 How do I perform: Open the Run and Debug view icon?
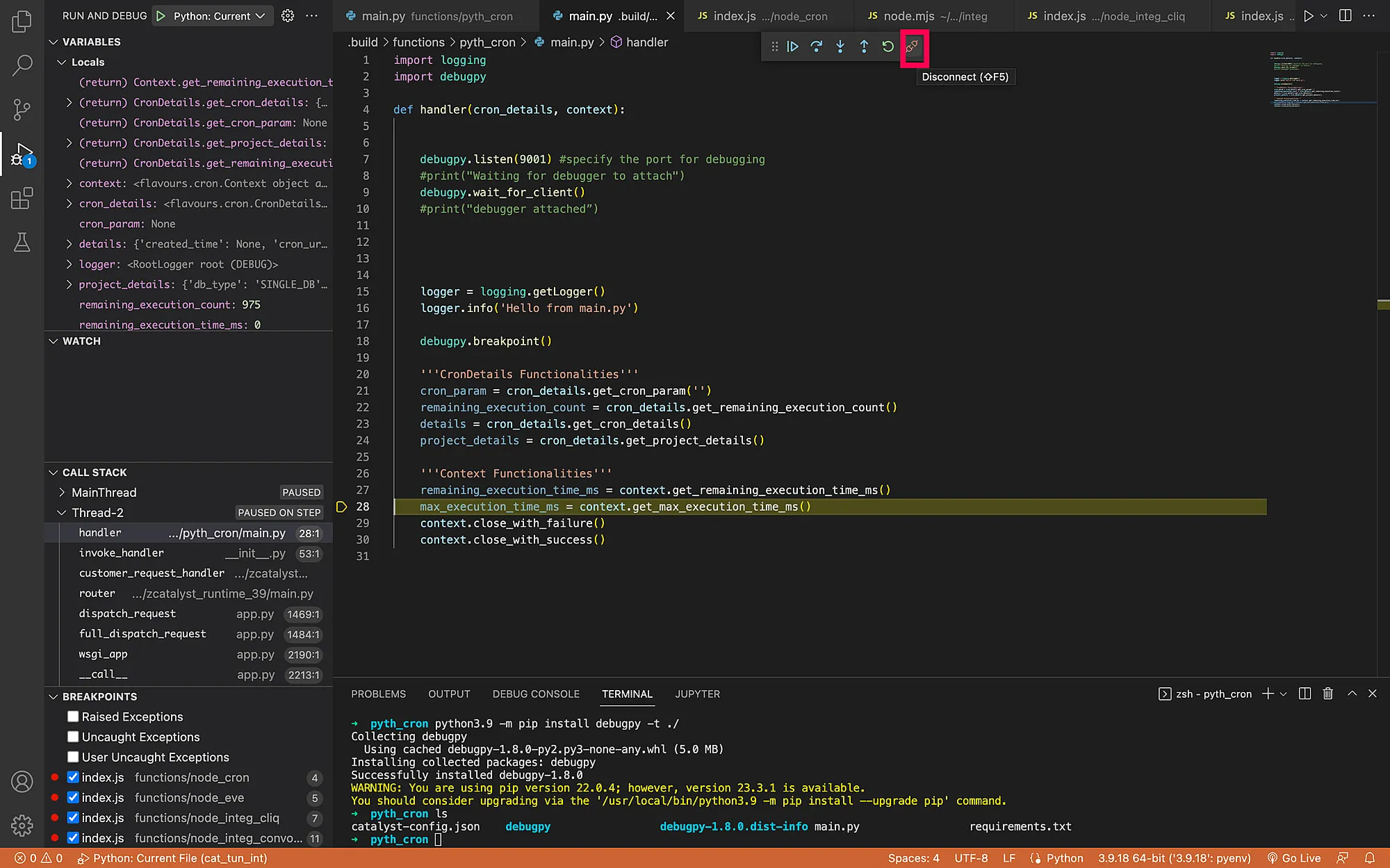(22, 154)
